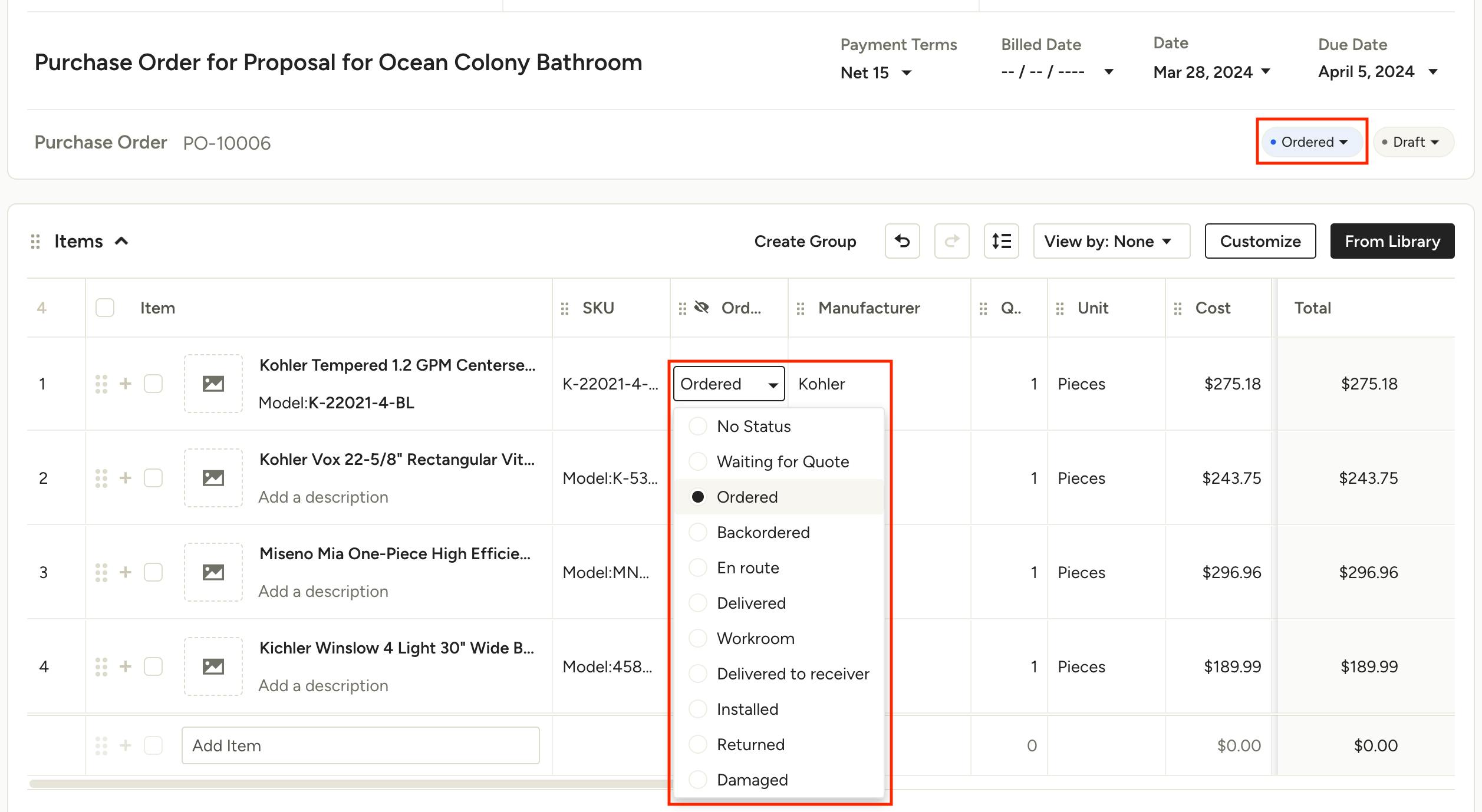This screenshot has height=812, width=1482.
Task: Open the Payment Terms Net 15 dropdown
Action: (x=877, y=72)
